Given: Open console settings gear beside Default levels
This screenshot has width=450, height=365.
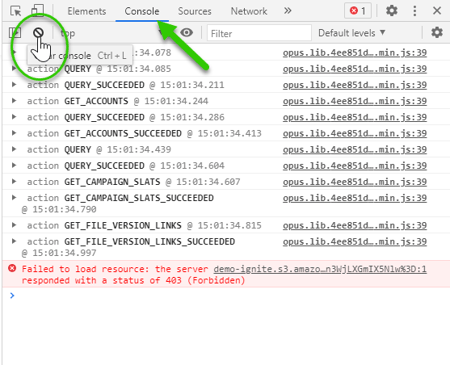Looking at the screenshot, I should [437, 33].
